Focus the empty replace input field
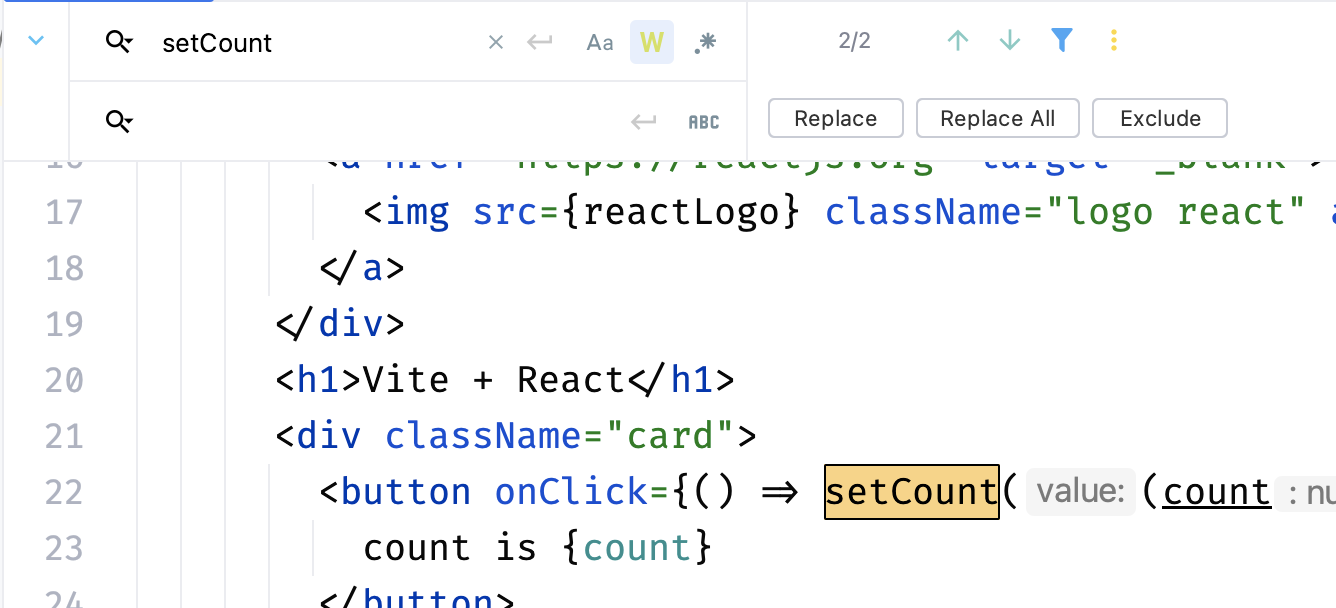Screen dimensions: 1336x608 click(380, 122)
